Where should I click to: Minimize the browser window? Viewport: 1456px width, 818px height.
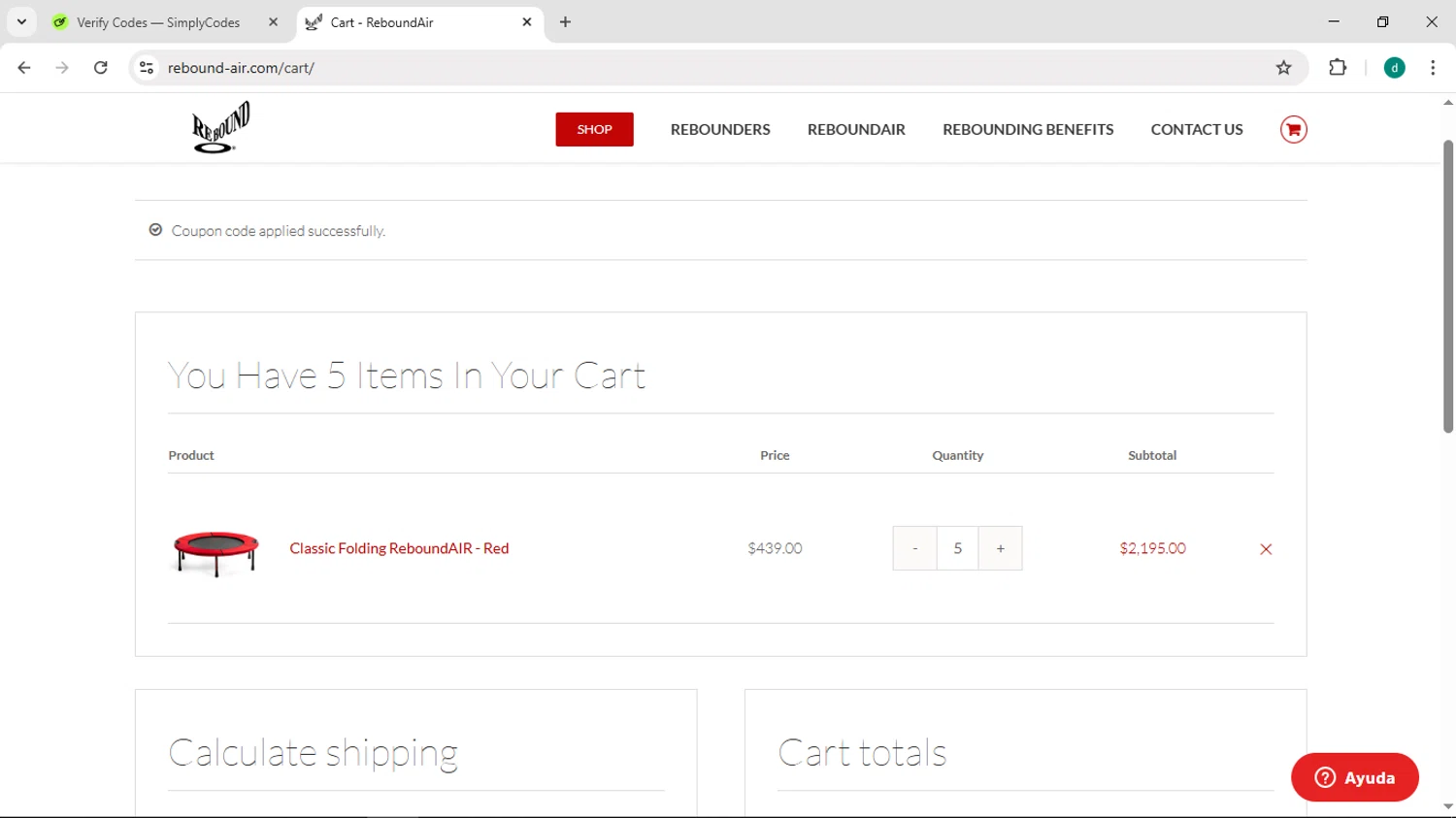coord(1334,21)
